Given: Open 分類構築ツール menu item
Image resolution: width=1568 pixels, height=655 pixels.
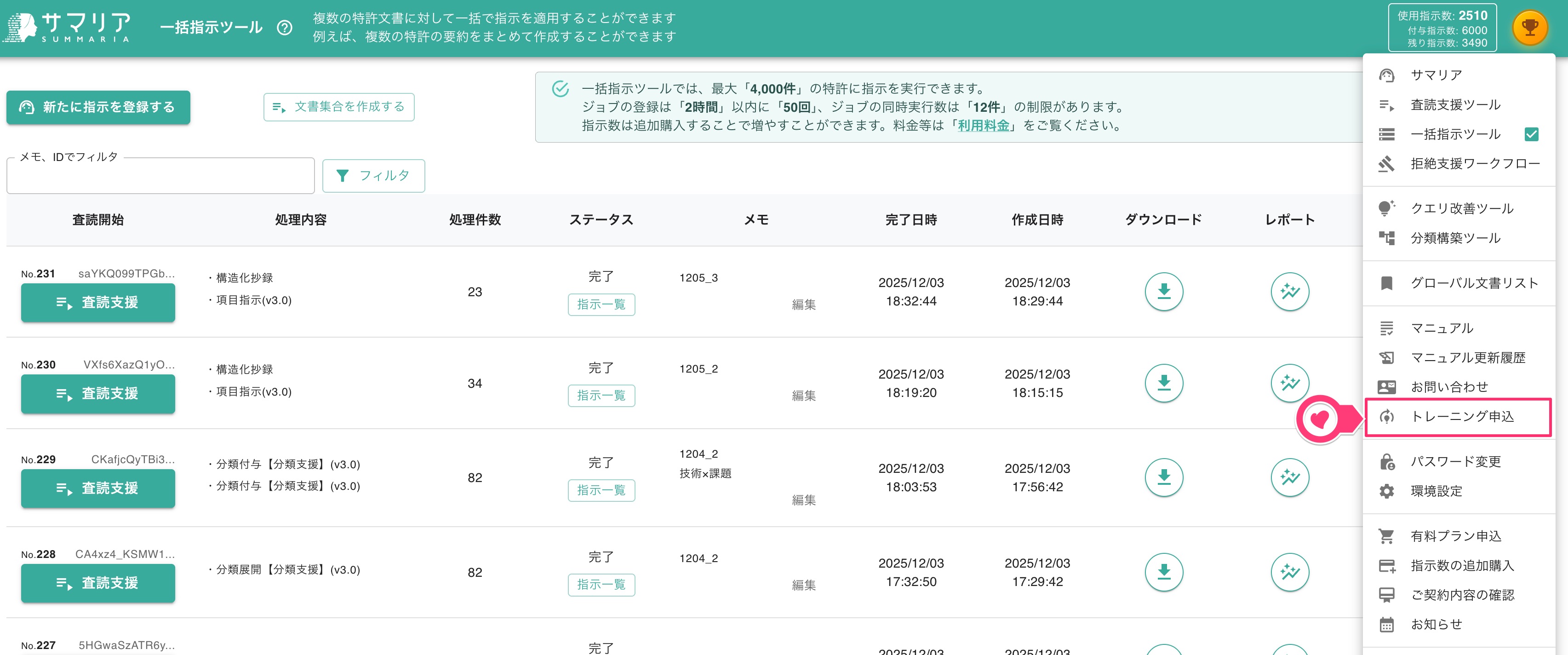Looking at the screenshot, I should [1459, 238].
